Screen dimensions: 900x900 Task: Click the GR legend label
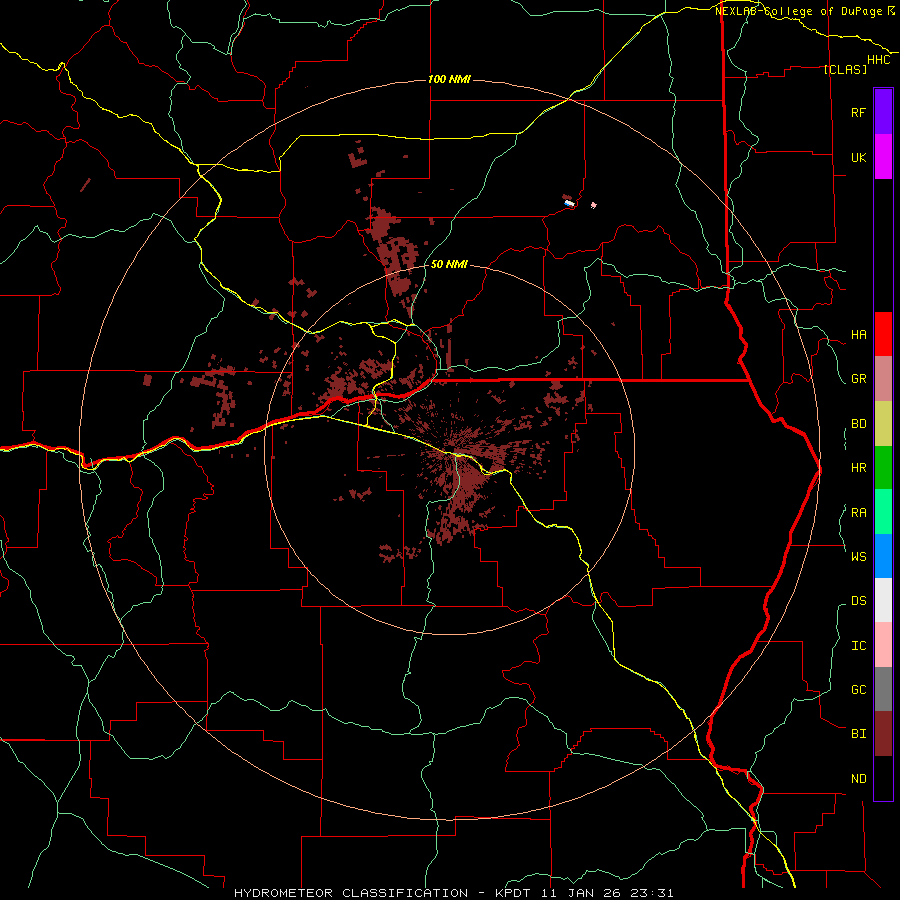click(x=858, y=379)
